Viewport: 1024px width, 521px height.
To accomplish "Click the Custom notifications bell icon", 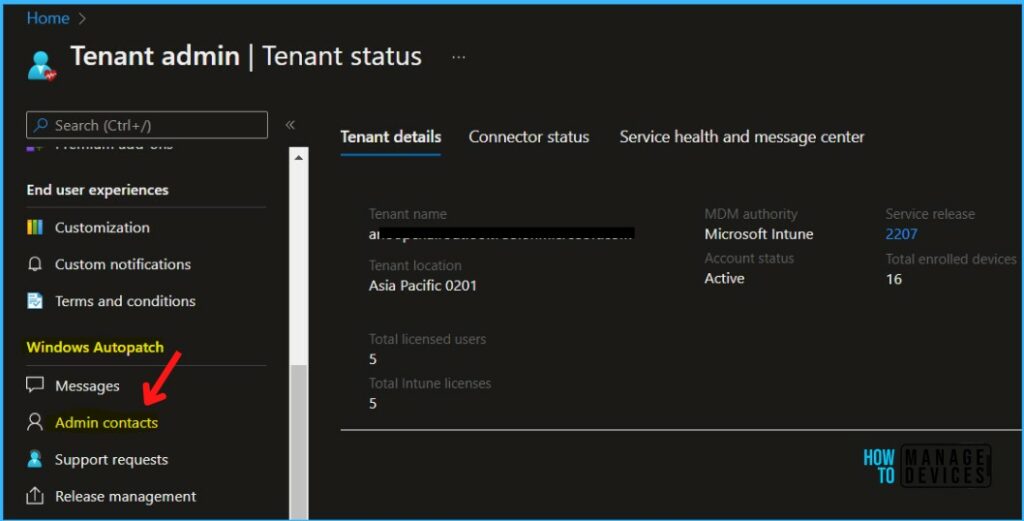I will [35, 264].
